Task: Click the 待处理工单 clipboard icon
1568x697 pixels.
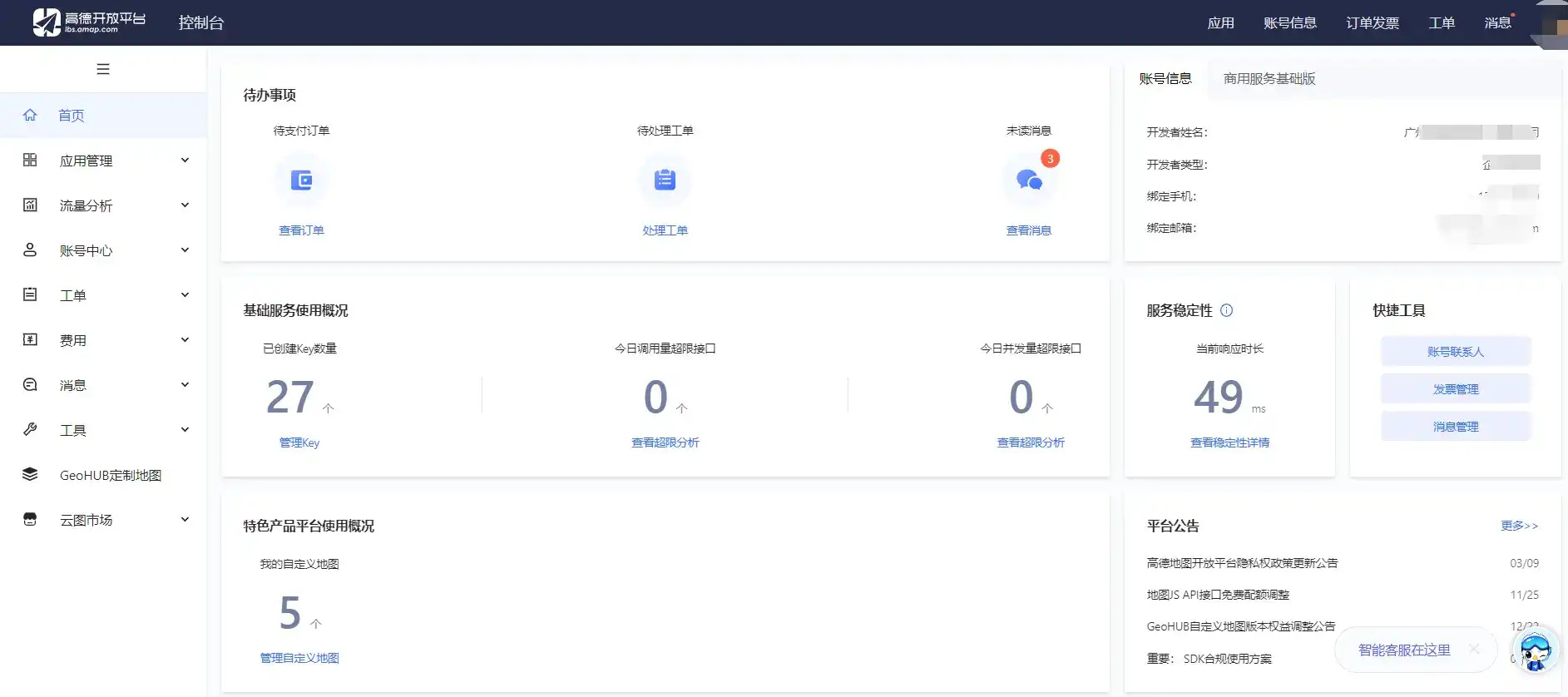Action: tap(665, 180)
